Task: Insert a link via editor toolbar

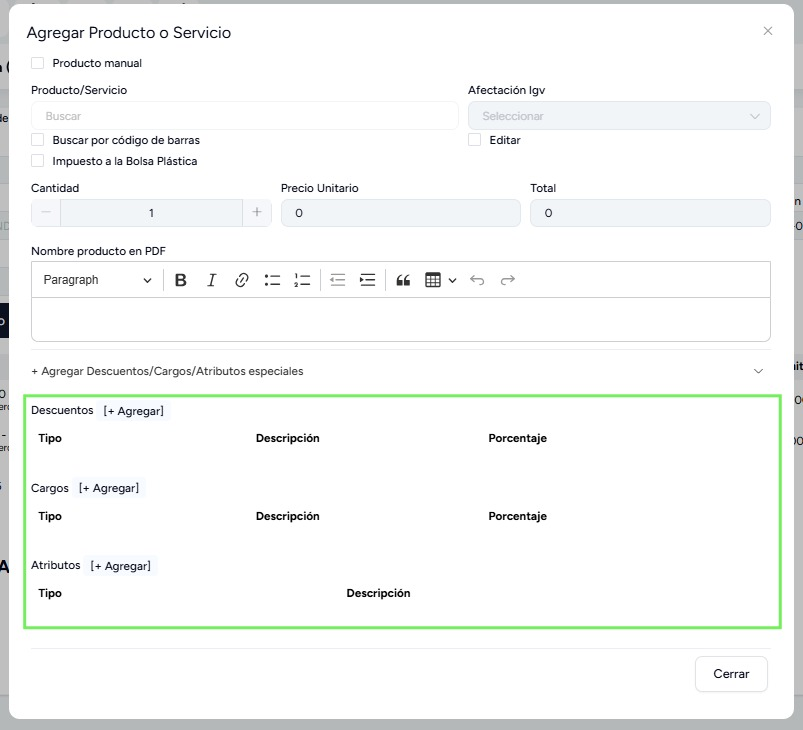Action: 242,280
